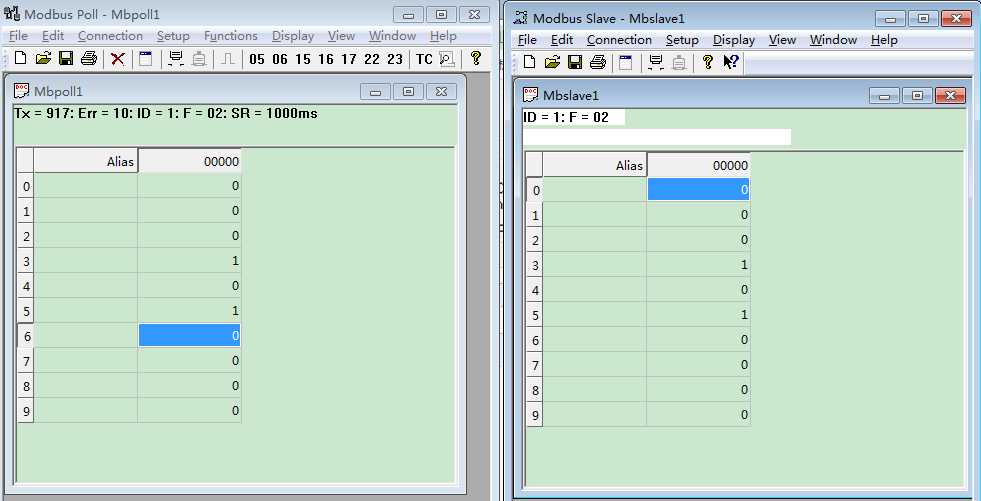Open Edit menu in Modbus Poll
Image resolution: width=981 pixels, height=501 pixels.
pos(53,36)
